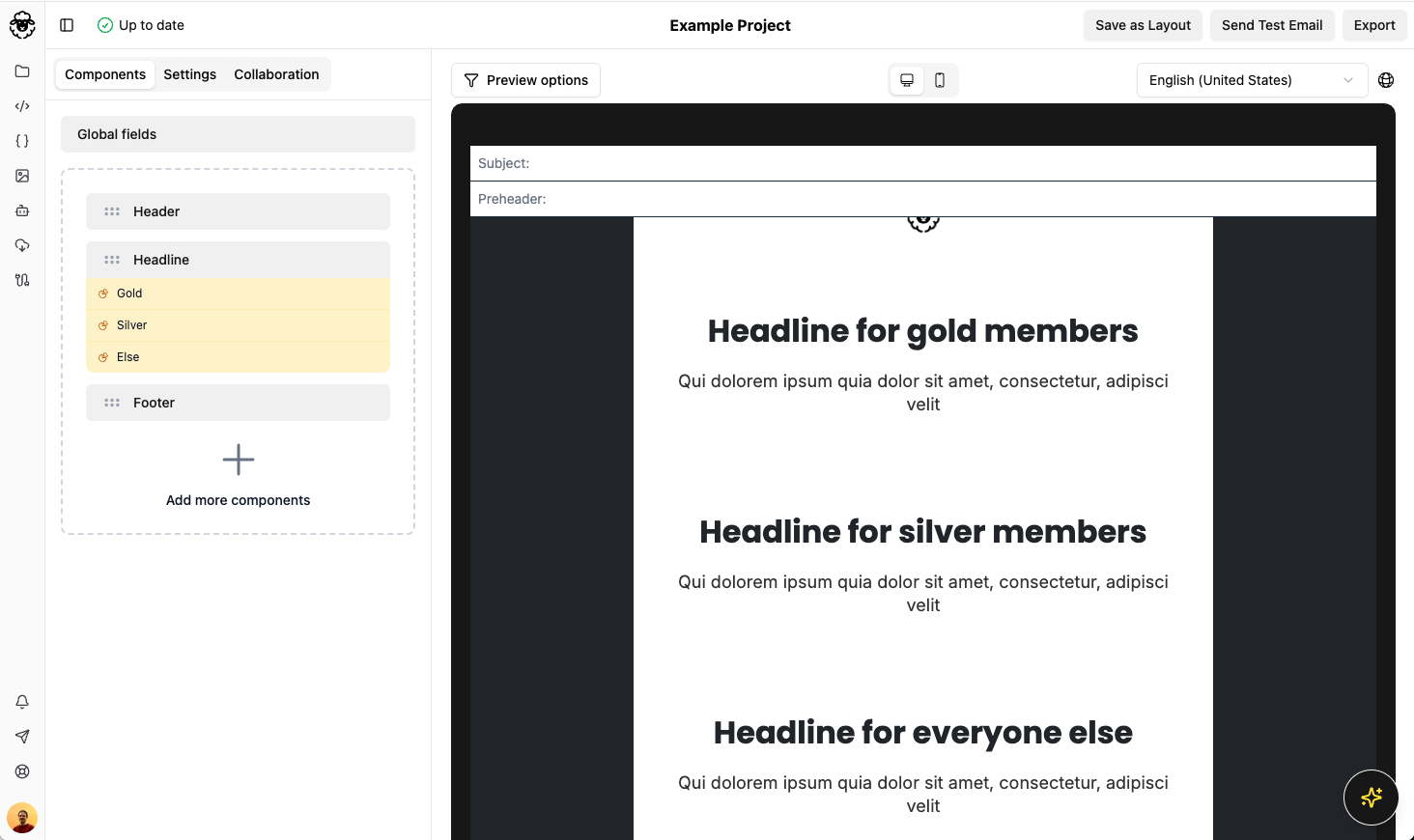Click paragraph under gold members headline
Image resolution: width=1414 pixels, height=840 pixels.
point(923,393)
